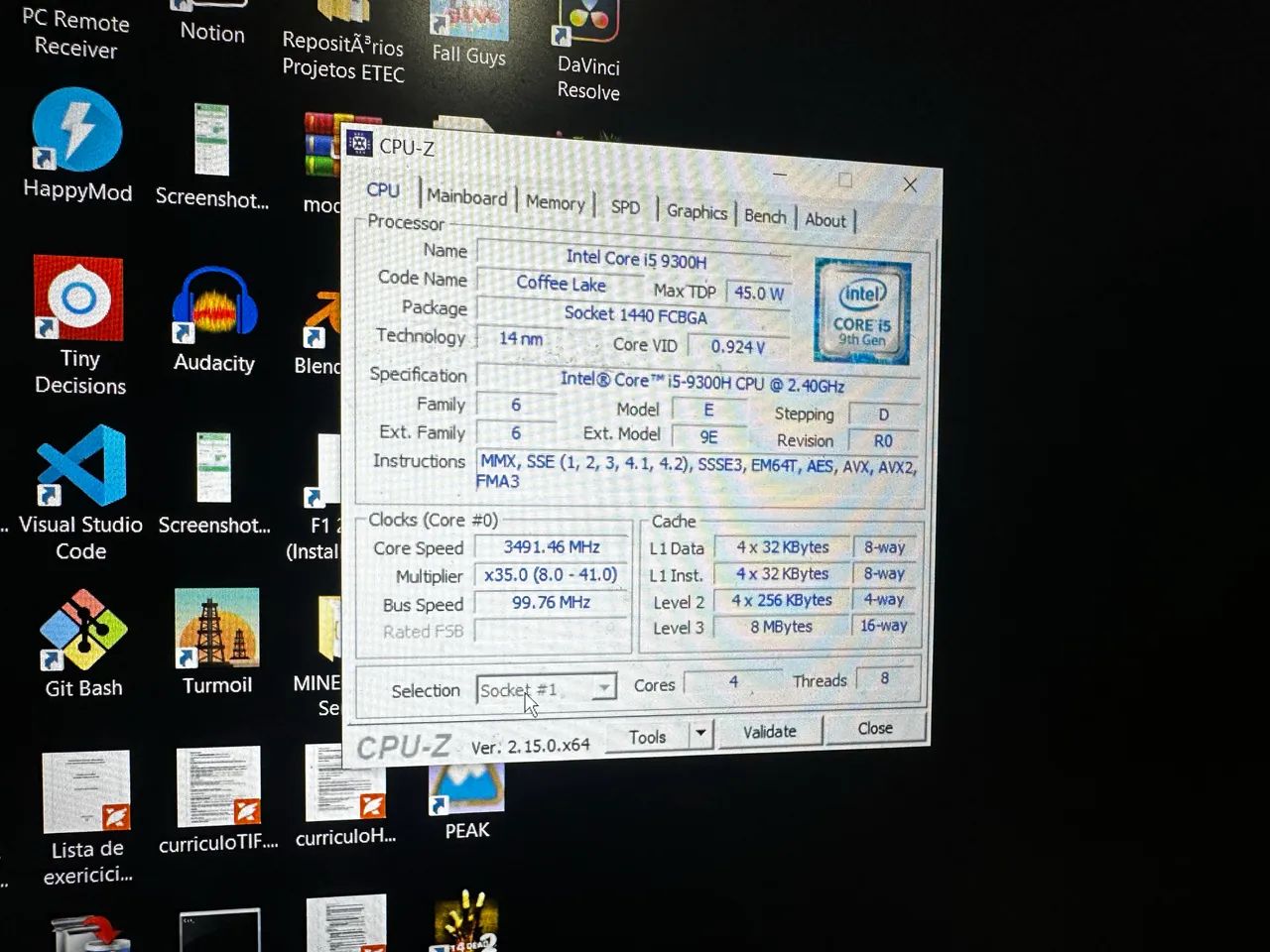This screenshot has width=1270, height=952.
Task: Switch to the Mainboard tab
Action: point(466,197)
